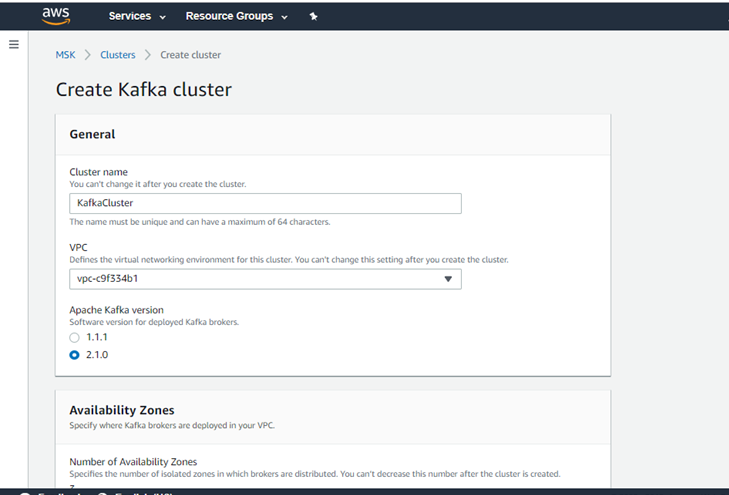Select Apache Kafka version 1.1.1

point(74,337)
